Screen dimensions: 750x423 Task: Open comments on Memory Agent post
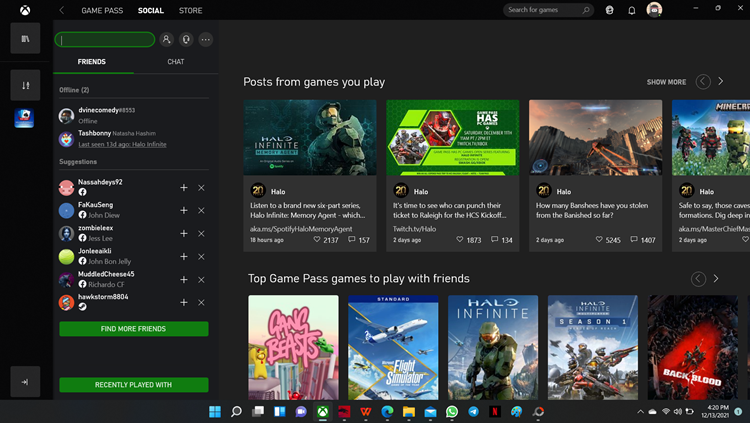pyautogui.click(x=352, y=239)
